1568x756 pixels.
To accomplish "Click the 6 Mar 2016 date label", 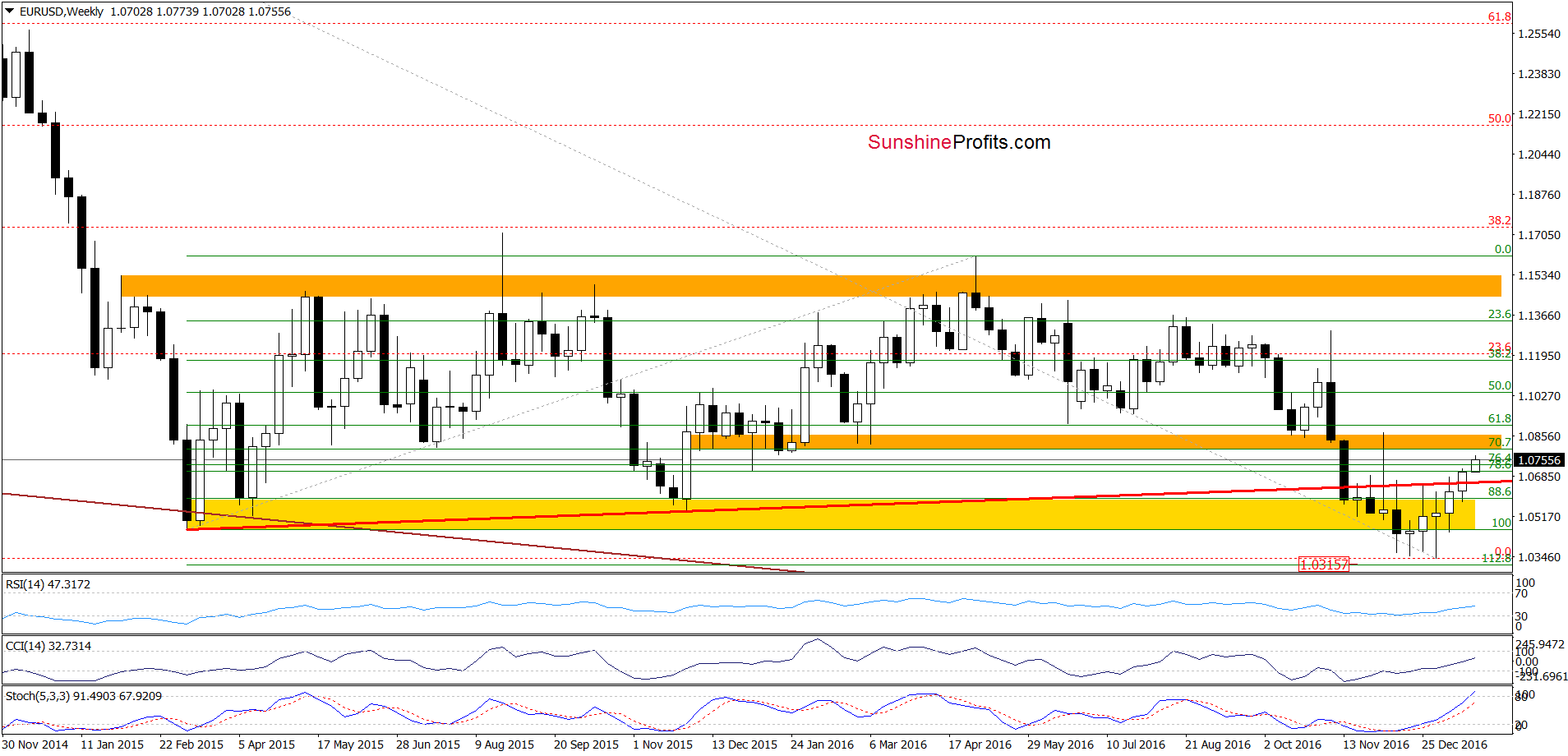I will pyautogui.click(x=898, y=744).
